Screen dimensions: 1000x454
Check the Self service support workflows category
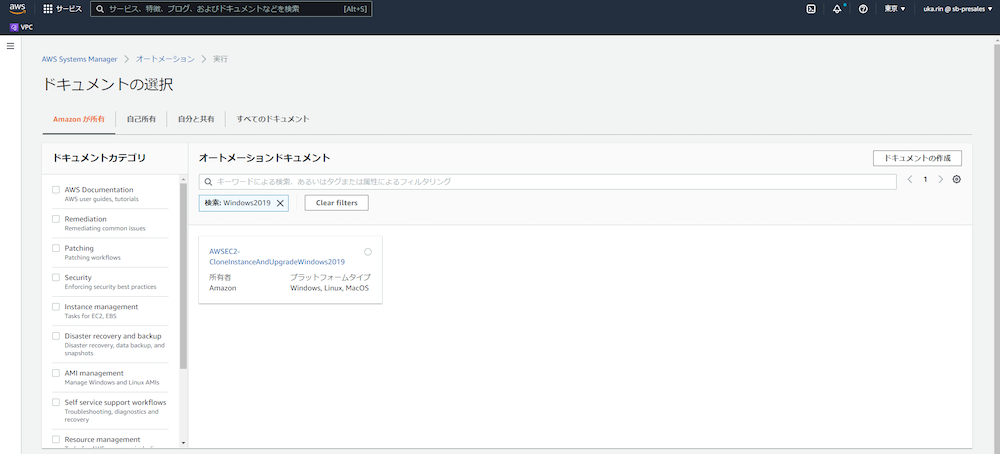tap(56, 402)
